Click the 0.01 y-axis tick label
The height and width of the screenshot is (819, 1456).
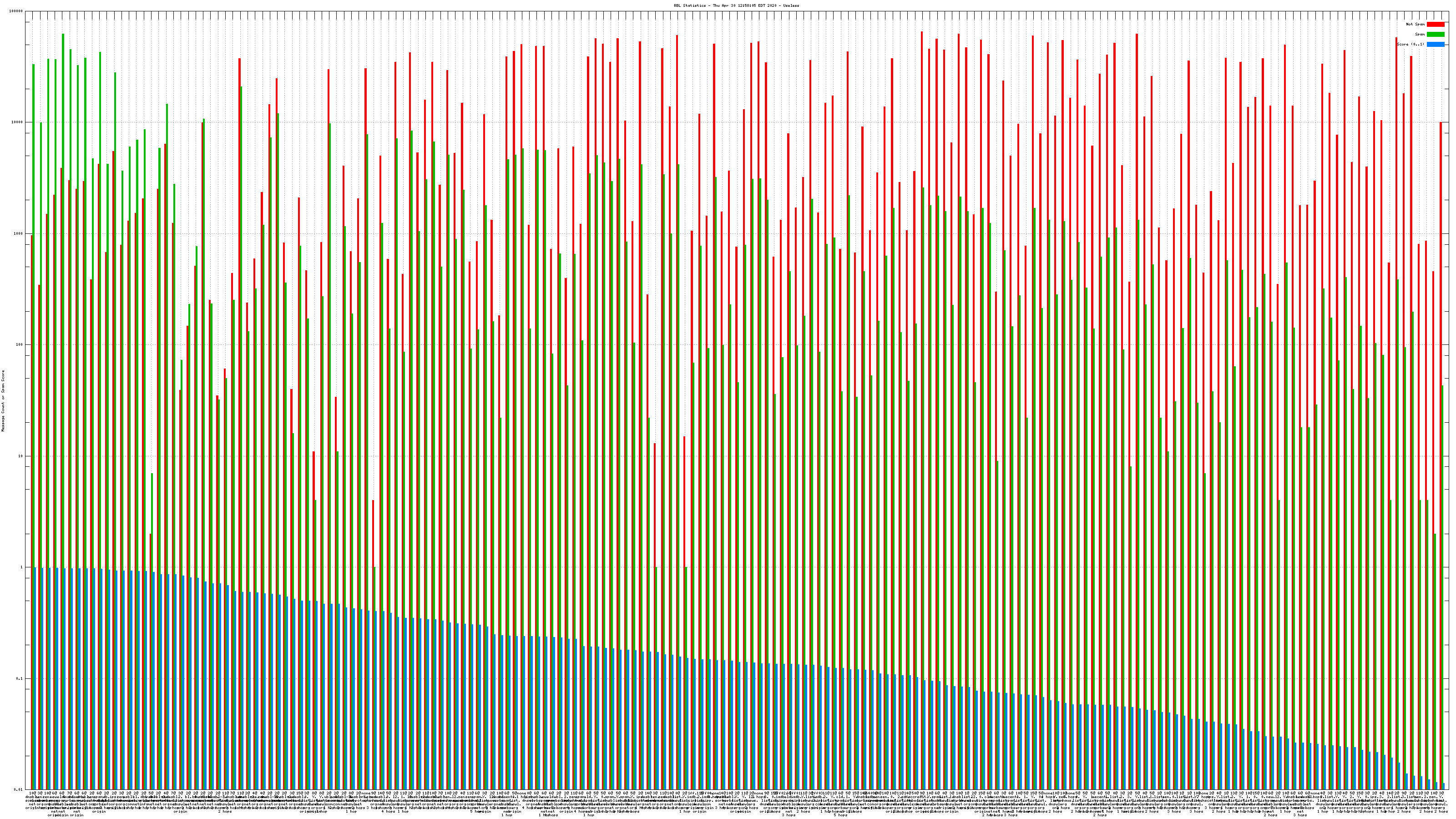19,789
